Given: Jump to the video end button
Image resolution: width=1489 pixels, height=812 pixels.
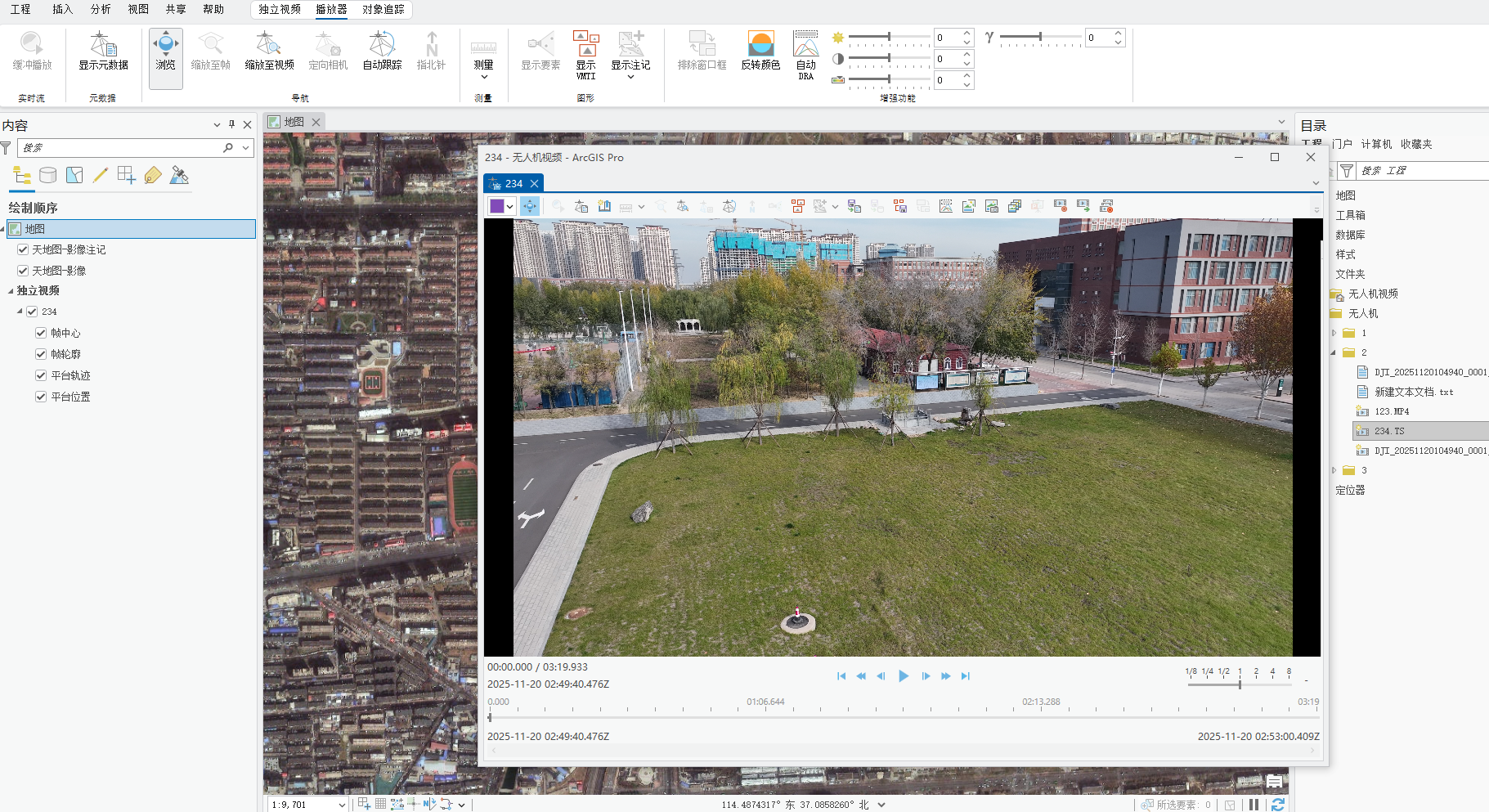Looking at the screenshot, I should point(966,676).
